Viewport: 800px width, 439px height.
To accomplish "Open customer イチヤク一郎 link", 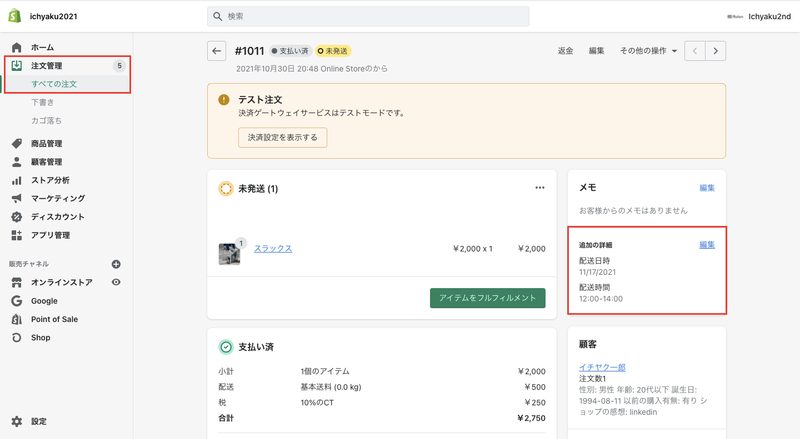I will pyautogui.click(x=602, y=367).
